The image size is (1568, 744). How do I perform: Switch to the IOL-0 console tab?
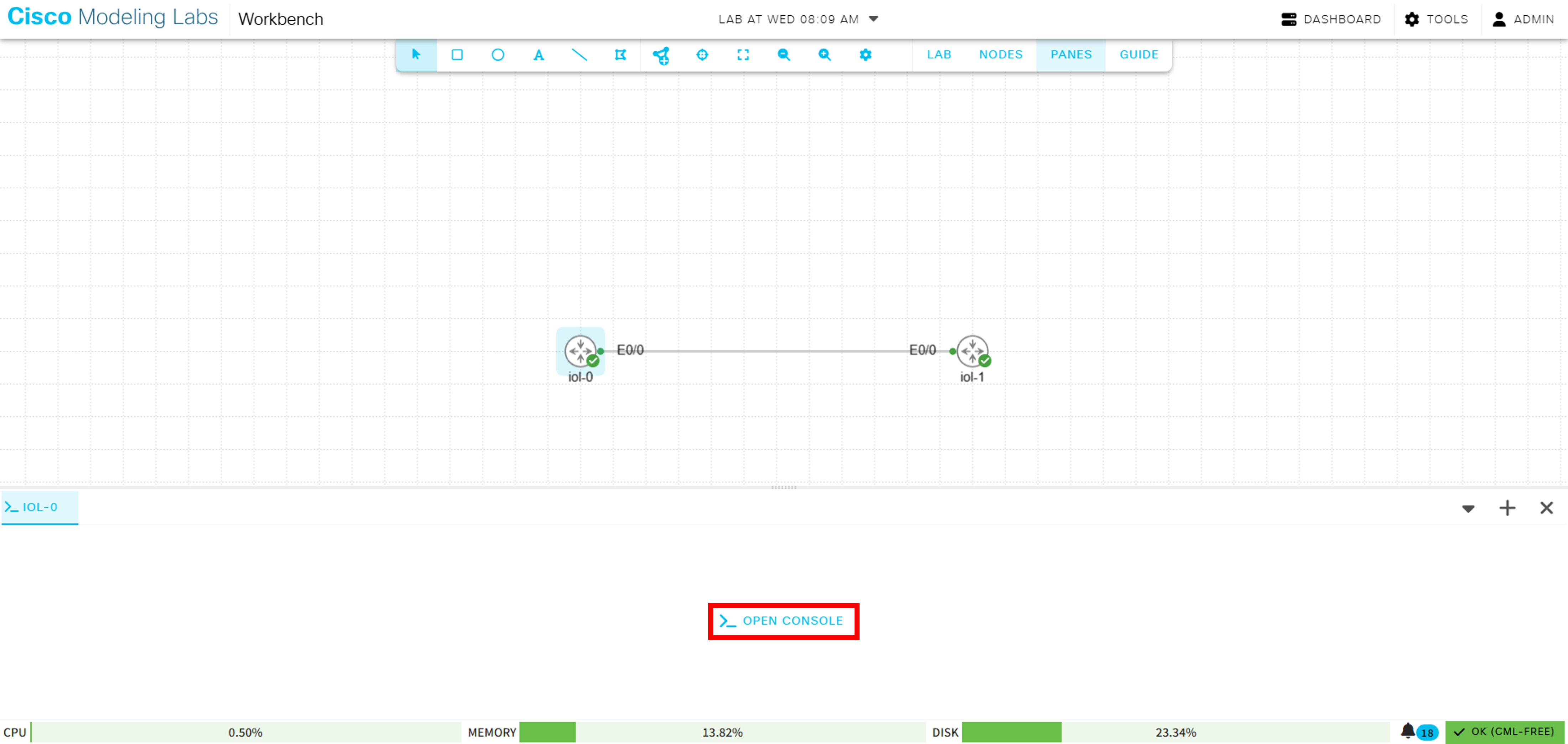[40, 507]
